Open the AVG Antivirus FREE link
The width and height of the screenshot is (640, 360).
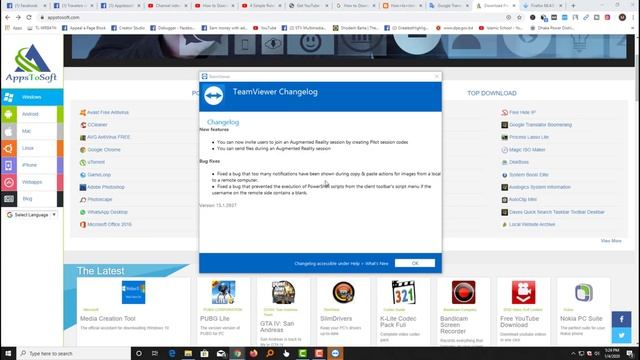pyautogui.click(x=109, y=137)
